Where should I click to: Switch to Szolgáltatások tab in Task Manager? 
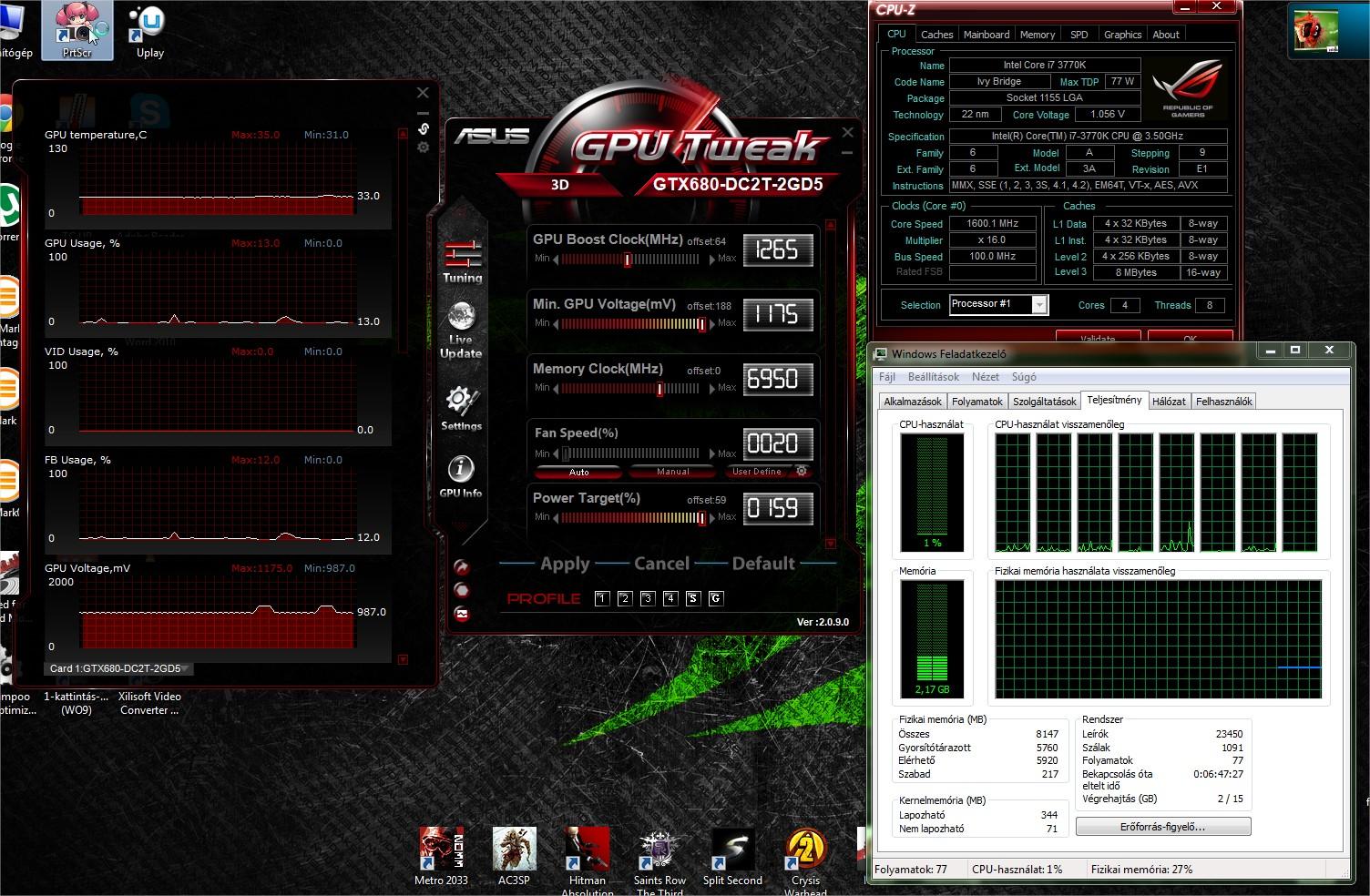(1045, 402)
